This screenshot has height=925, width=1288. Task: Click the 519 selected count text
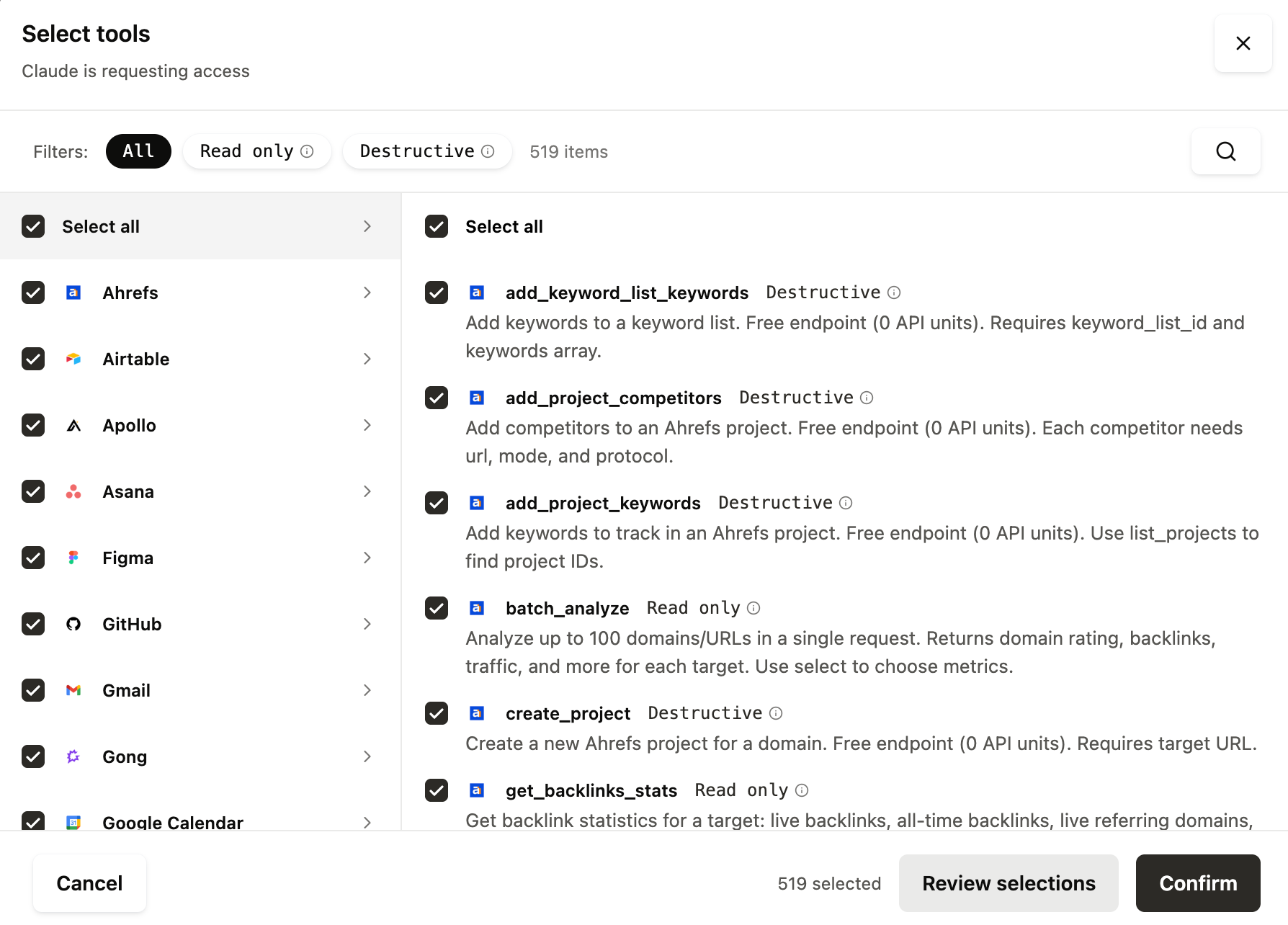[829, 883]
